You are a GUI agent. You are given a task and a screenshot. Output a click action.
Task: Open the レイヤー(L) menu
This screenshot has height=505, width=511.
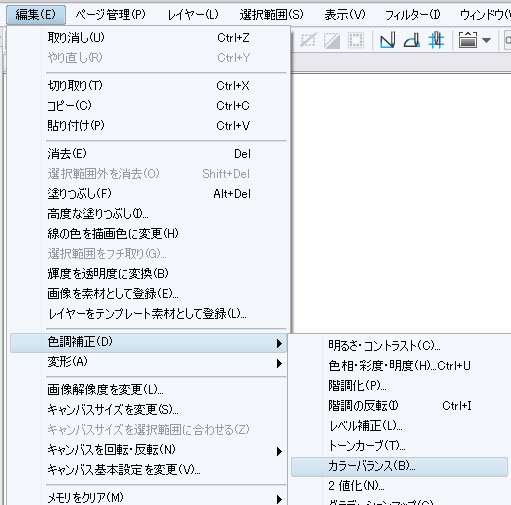[193, 15]
